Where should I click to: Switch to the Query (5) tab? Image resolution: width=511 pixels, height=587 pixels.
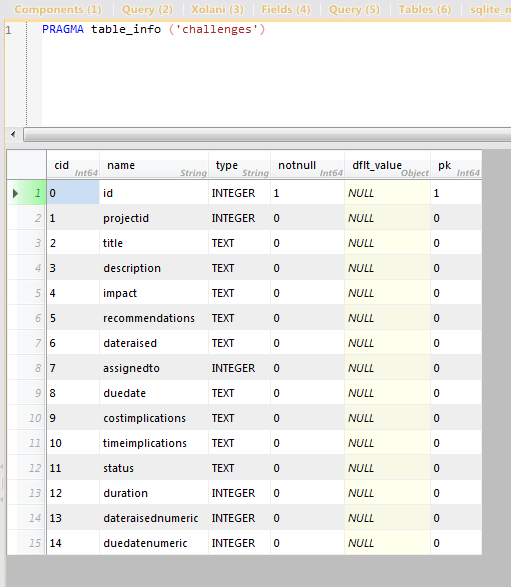[x=354, y=9]
